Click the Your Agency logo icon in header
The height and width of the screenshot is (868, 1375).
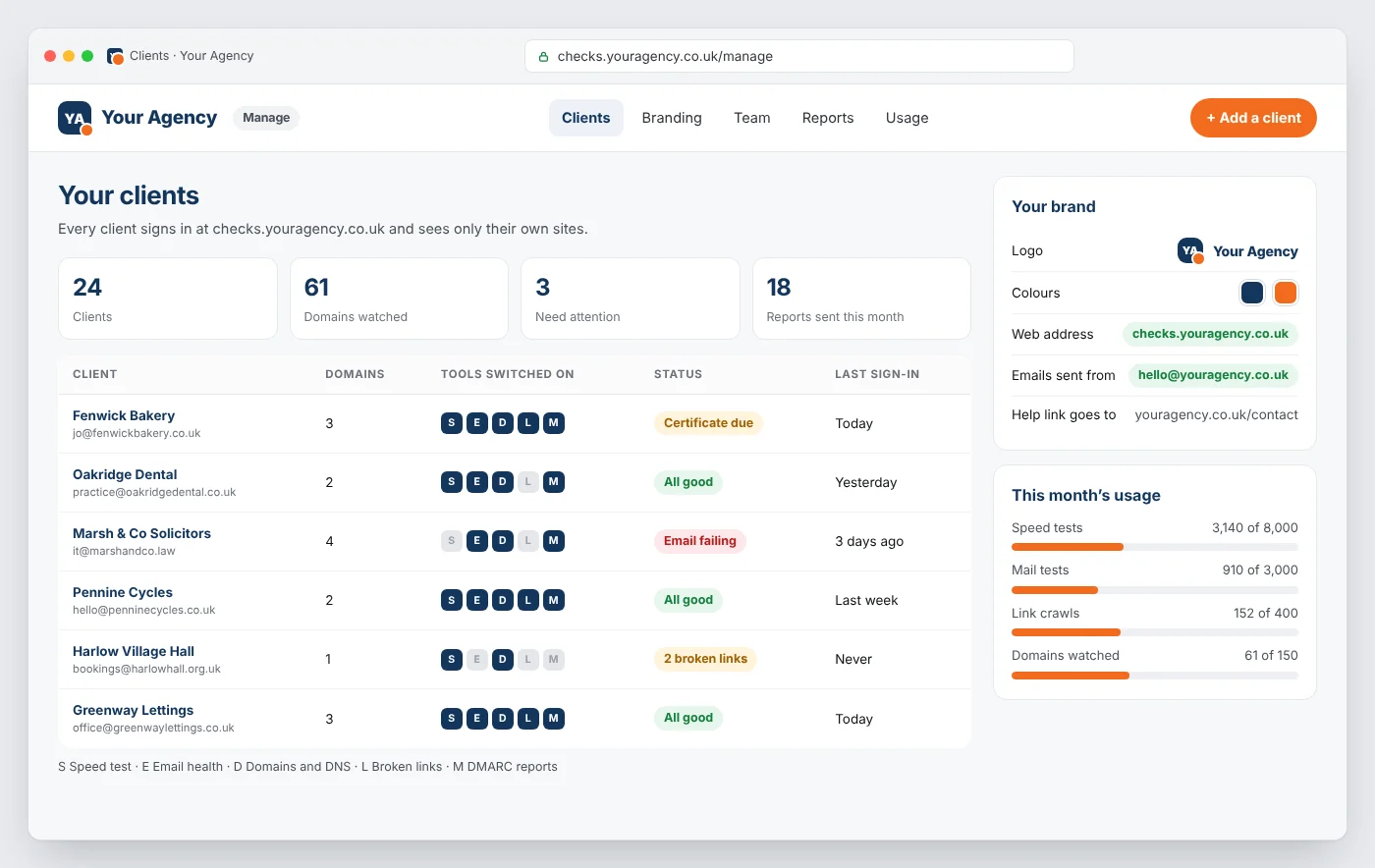click(75, 118)
